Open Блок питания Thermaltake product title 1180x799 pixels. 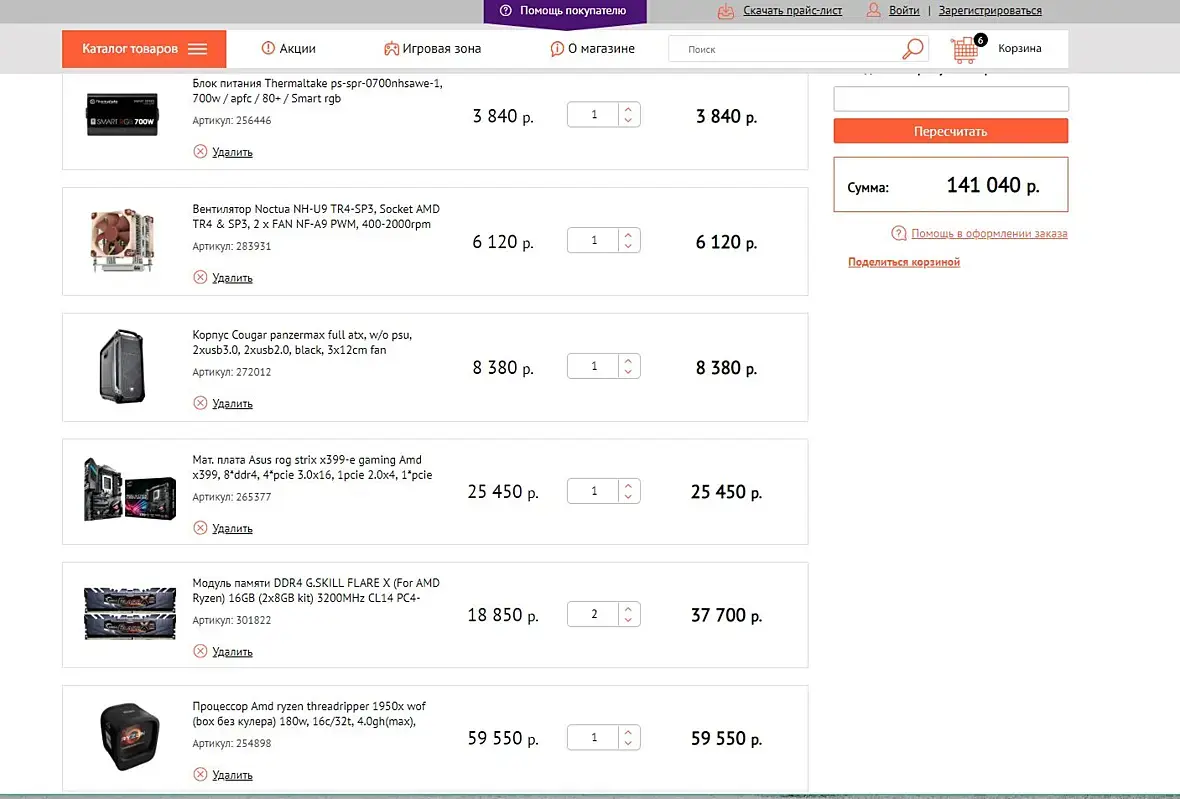(x=318, y=91)
